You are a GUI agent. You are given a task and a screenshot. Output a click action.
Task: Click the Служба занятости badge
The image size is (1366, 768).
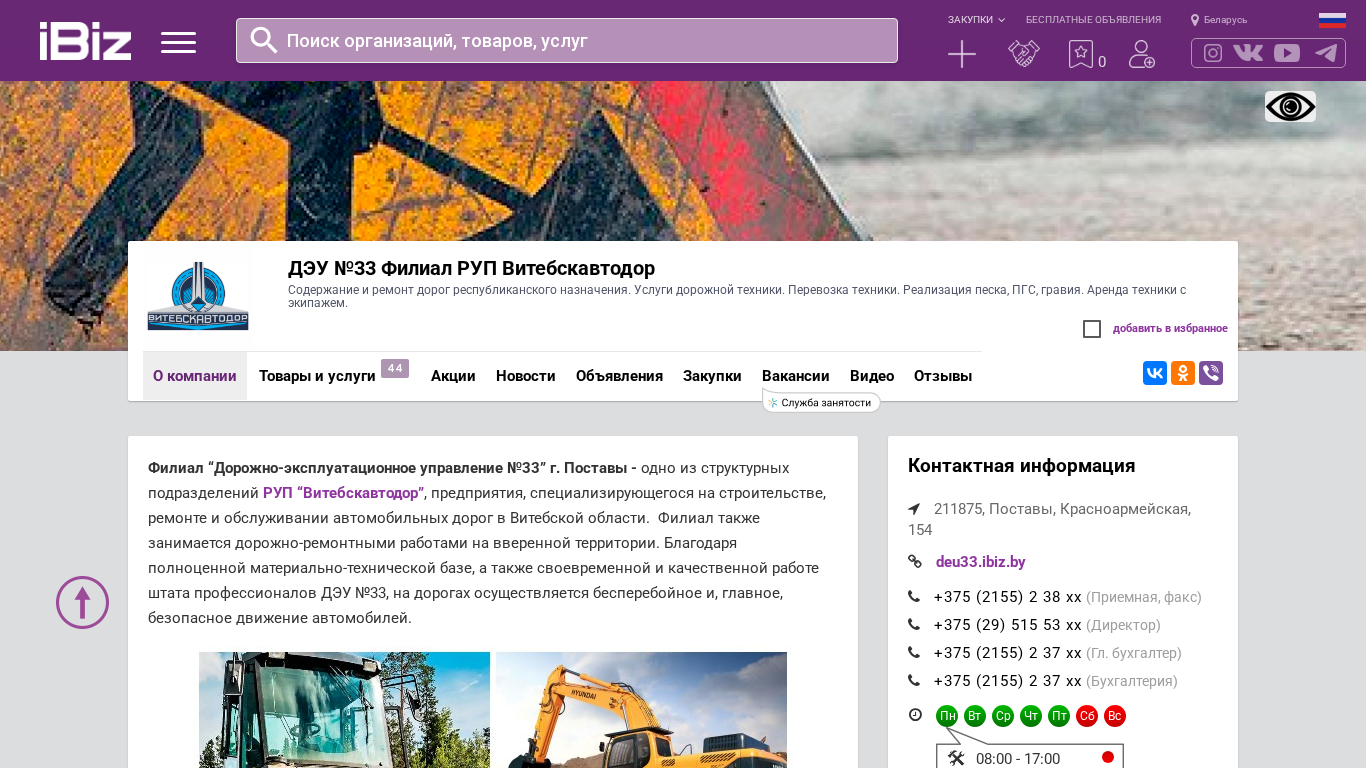[821, 402]
